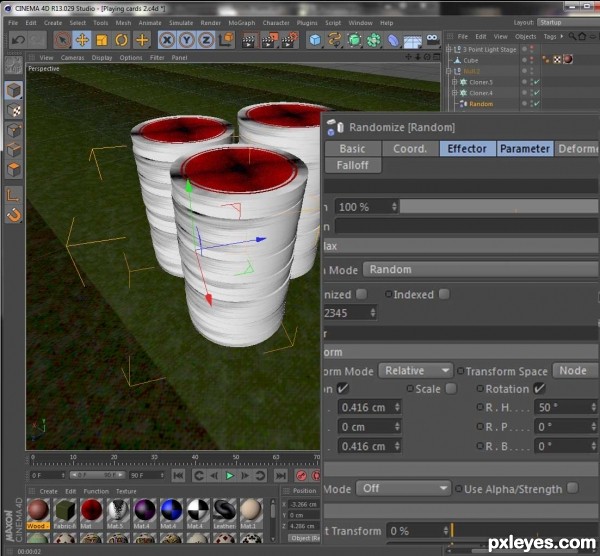Select the Cube object in Objects list
This screenshot has width=600, height=556.
pyautogui.click(x=471, y=60)
